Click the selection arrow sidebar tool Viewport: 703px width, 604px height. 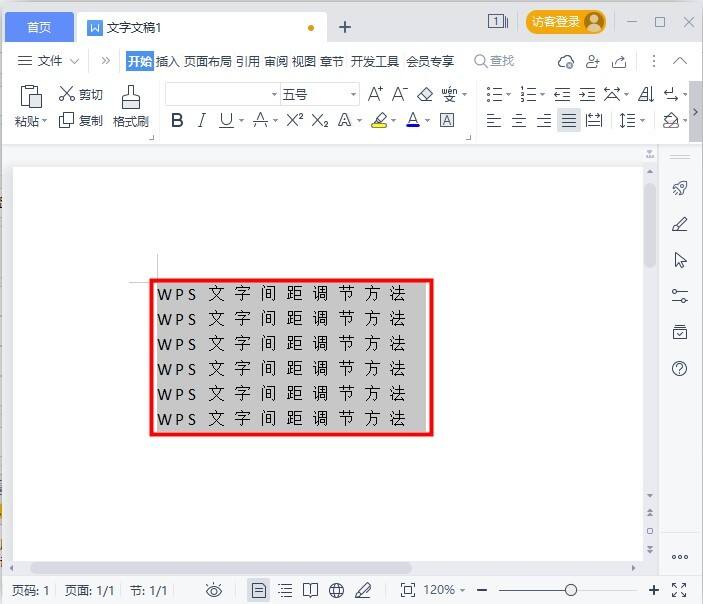click(680, 260)
